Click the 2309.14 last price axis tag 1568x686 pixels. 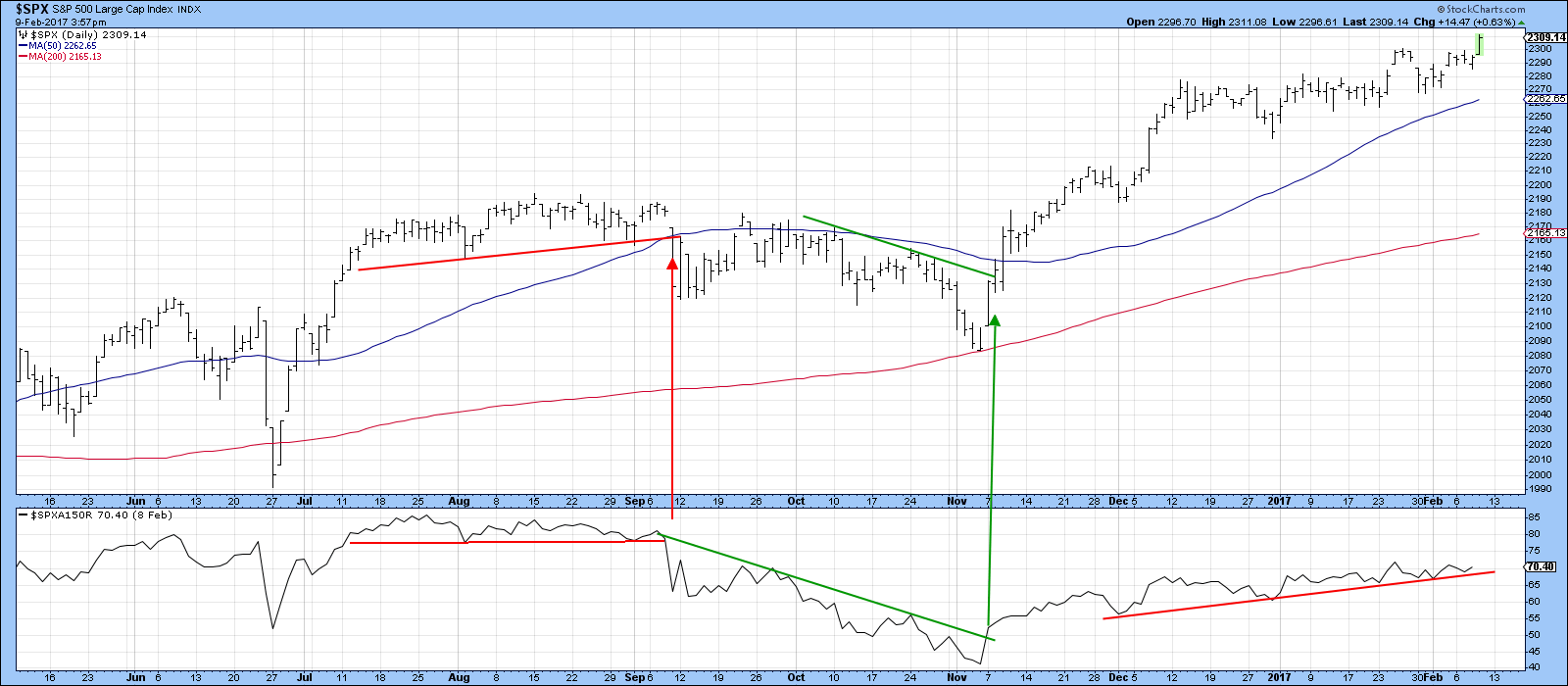click(1545, 36)
